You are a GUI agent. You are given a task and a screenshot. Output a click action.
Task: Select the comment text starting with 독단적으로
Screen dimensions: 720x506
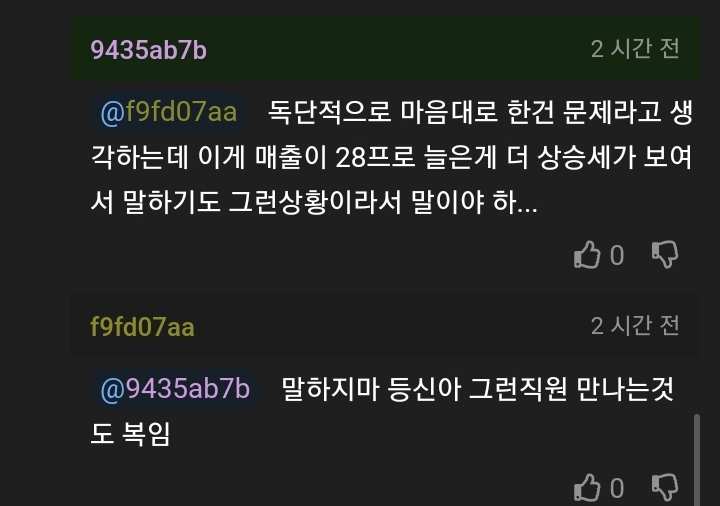click(391, 157)
